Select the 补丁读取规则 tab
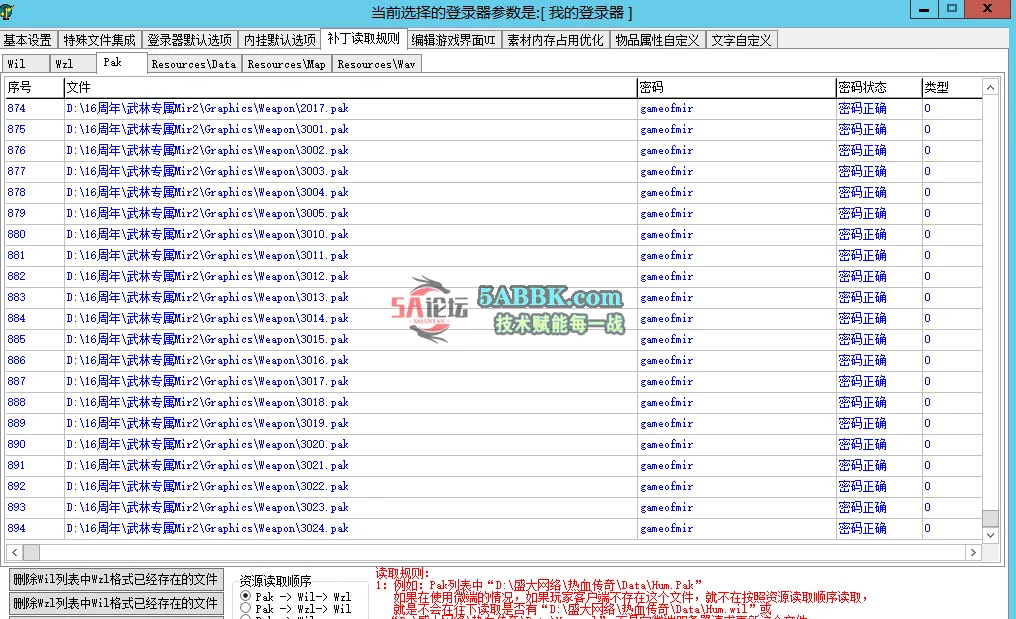Viewport: 1016px width, 619px height. [364, 39]
